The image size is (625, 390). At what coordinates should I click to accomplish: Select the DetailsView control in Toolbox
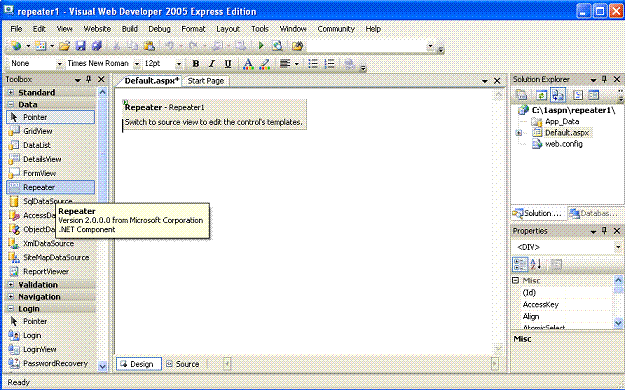[x=51, y=159]
